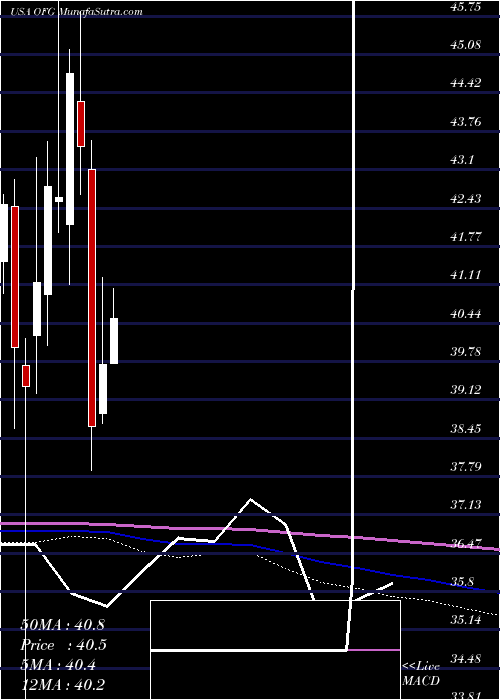The width and height of the screenshot is (500, 700).
Task: Click the '12MA : 40.2' legend text
Action: (62, 684)
